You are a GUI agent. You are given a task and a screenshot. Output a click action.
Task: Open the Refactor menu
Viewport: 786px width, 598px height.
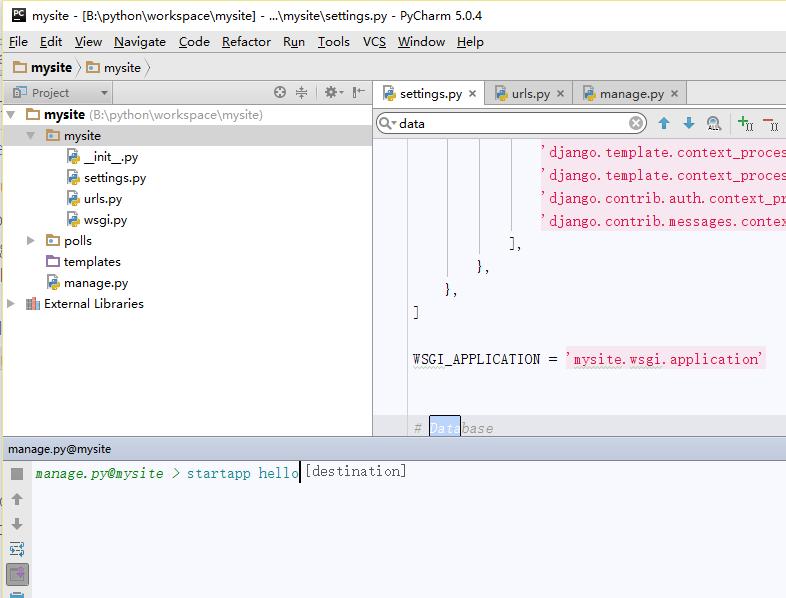coord(246,42)
